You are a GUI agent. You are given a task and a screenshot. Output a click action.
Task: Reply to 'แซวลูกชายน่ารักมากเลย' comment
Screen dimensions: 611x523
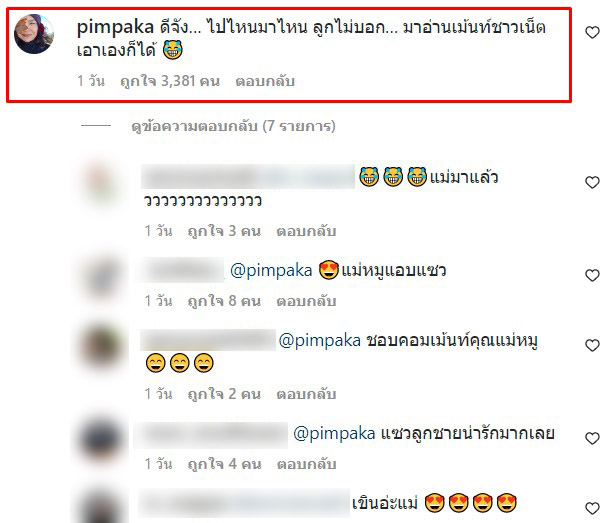tap(306, 464)
